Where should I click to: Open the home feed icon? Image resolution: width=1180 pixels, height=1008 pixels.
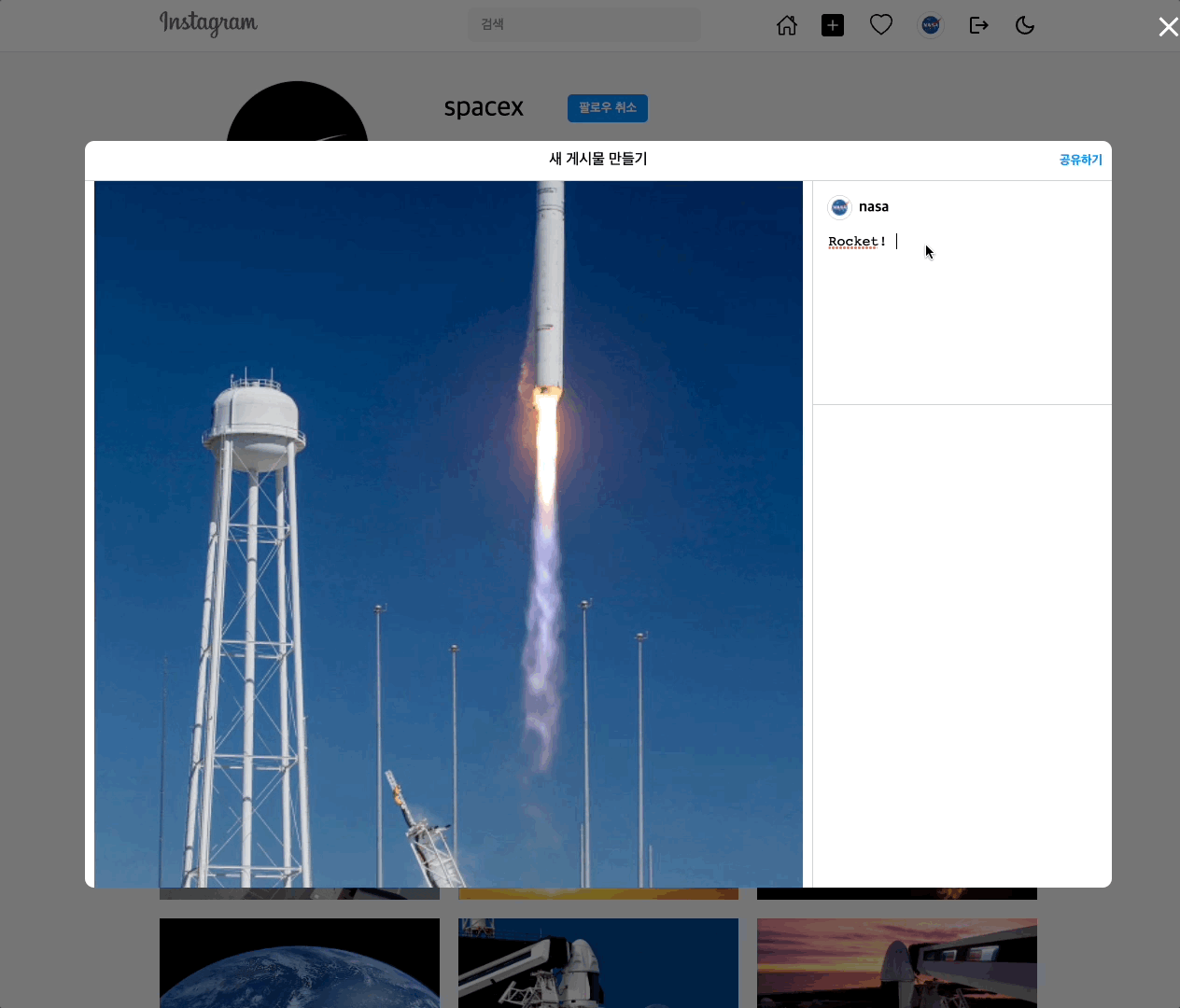tap(787, 25)
